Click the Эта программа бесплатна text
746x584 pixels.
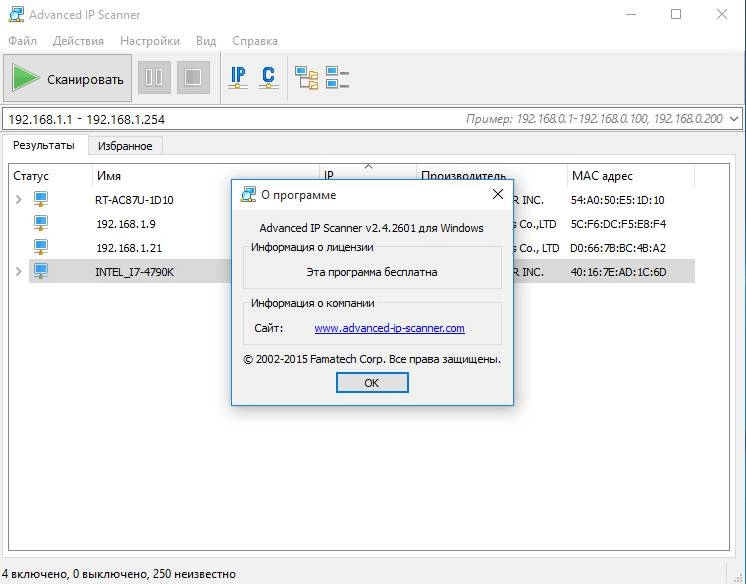372,272
